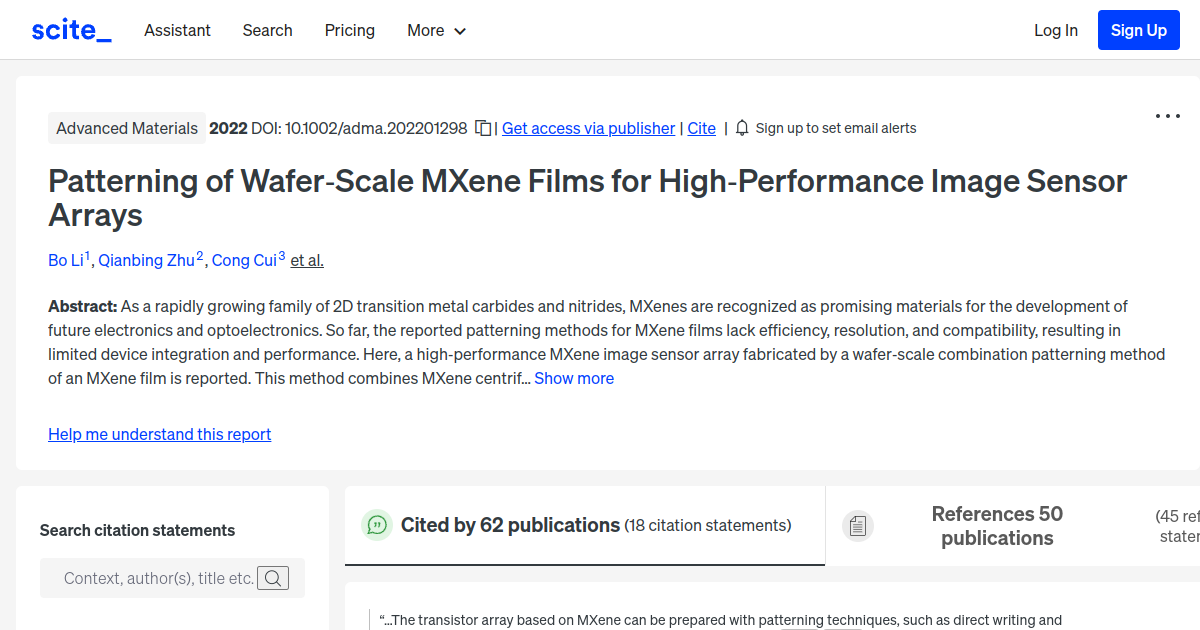Viewport: 1200px width, 630px height.
Task: Open the scite_ logo to go home
Action: [70, 29]
